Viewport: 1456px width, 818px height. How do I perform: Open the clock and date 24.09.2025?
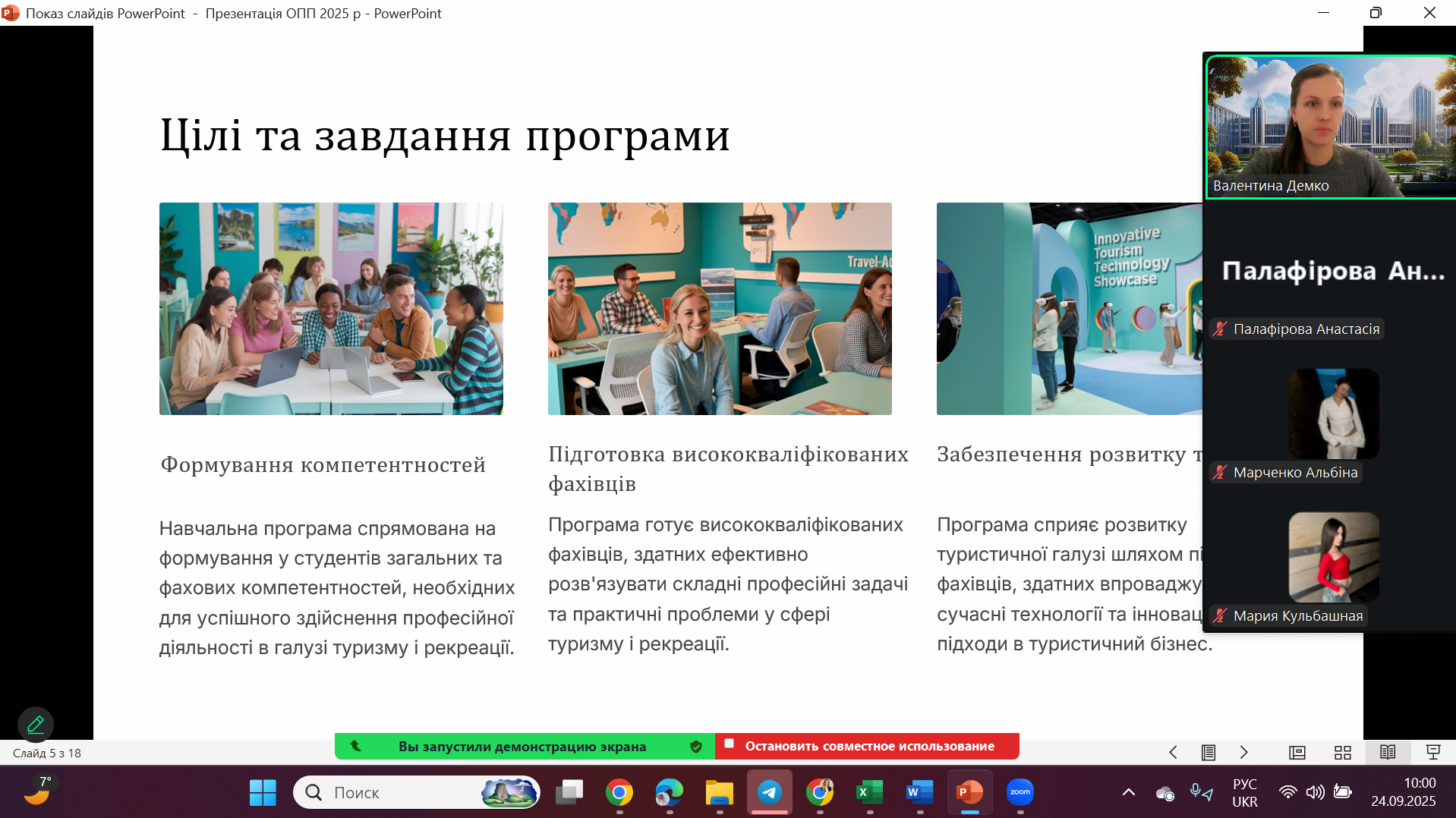(x=1404, y=792)
